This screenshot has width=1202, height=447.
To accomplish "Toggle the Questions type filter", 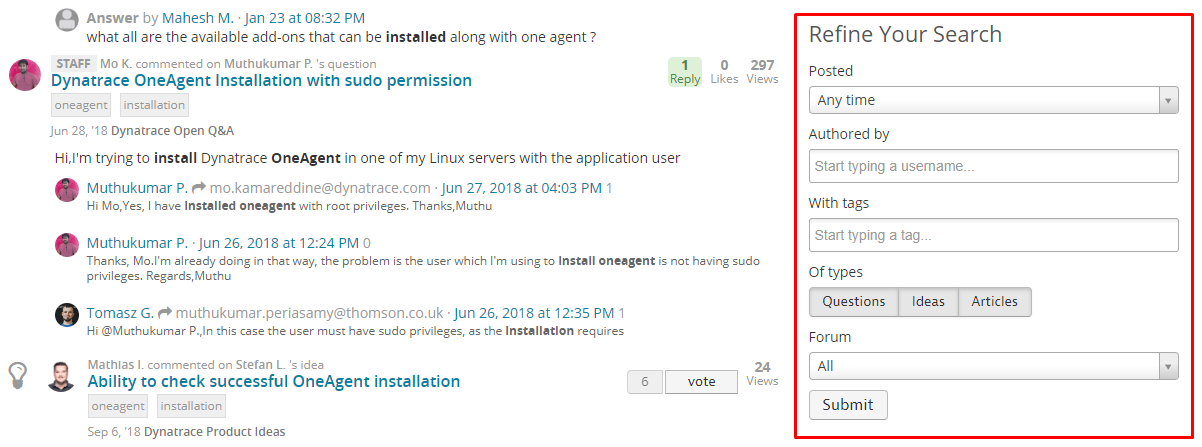I will click(854, 302).
